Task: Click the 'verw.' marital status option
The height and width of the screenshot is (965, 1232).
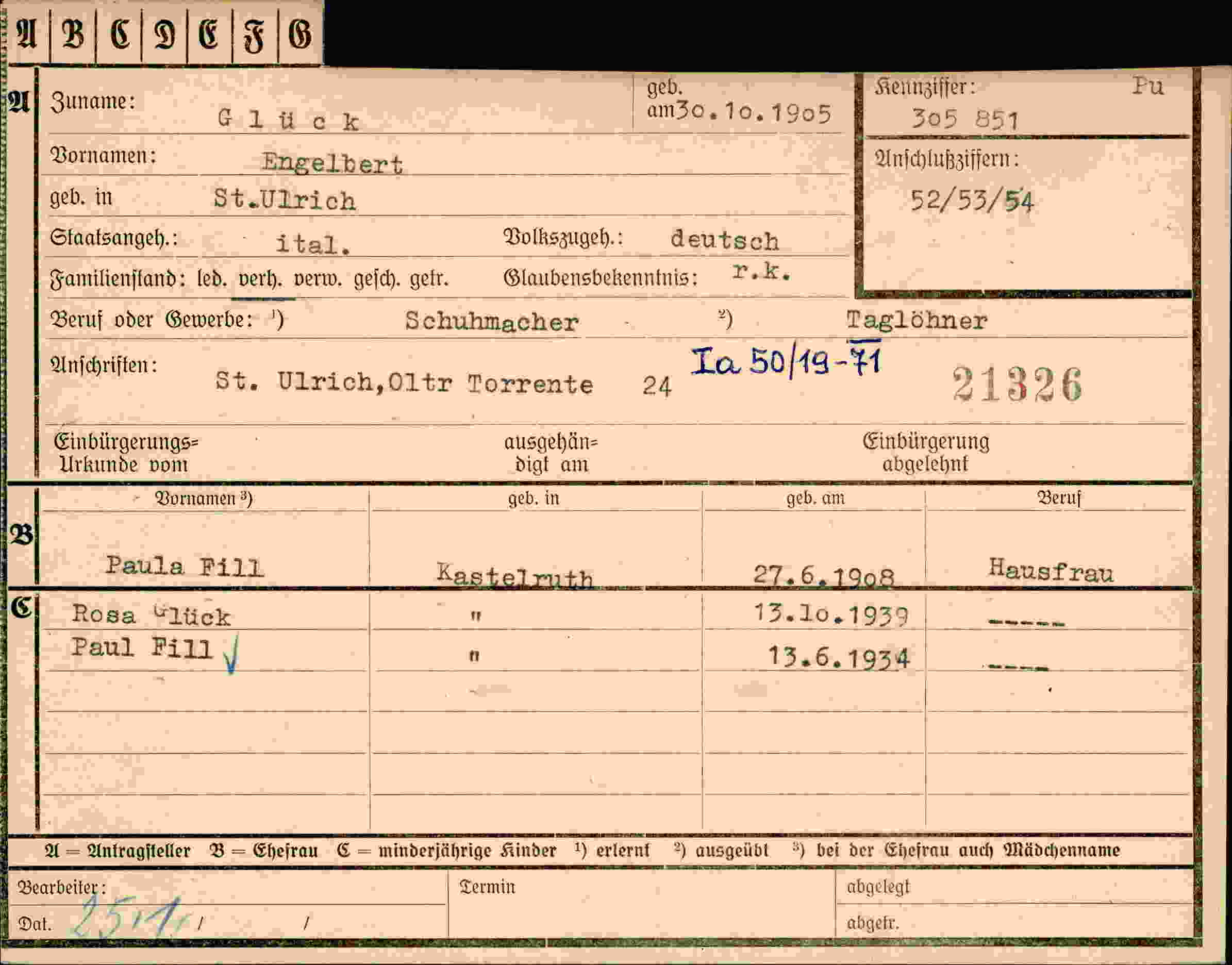Action: (x=319, y=279)
